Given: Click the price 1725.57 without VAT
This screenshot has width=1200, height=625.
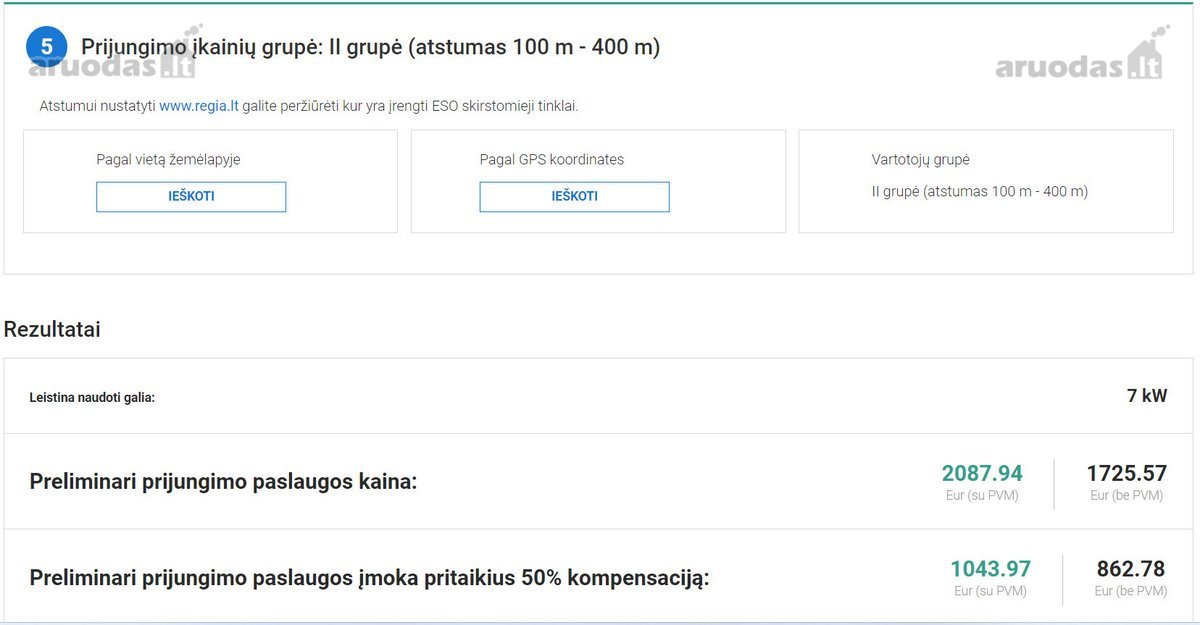Looking at the screenshot, I should [x=1127, y=473].
